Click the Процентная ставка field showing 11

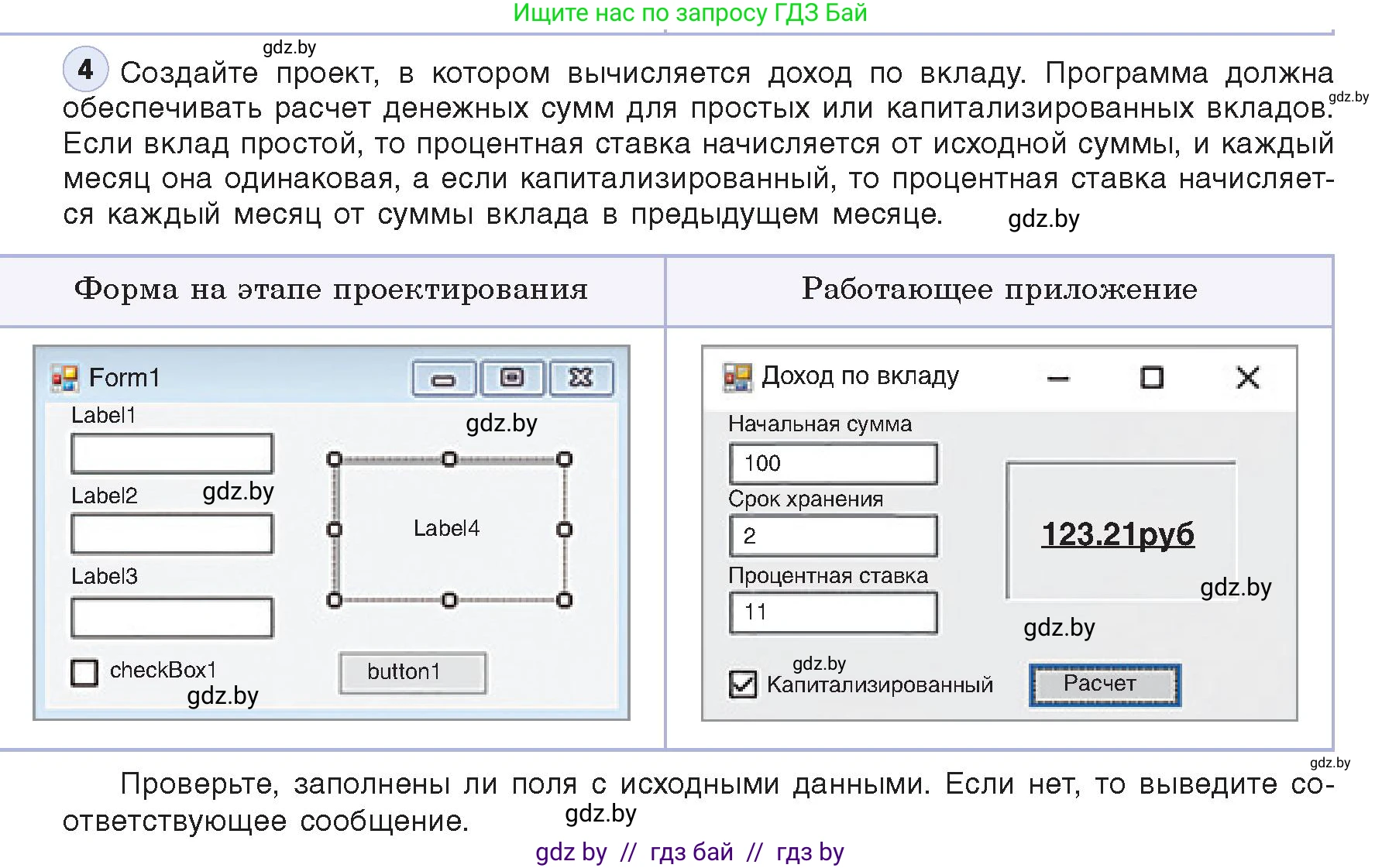tap(833, 612)
